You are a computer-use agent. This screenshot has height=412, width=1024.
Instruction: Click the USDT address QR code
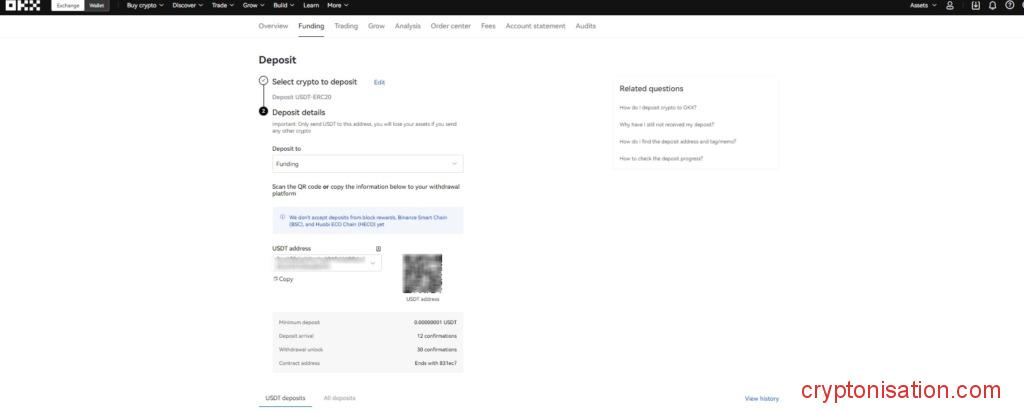pos(422,273)
